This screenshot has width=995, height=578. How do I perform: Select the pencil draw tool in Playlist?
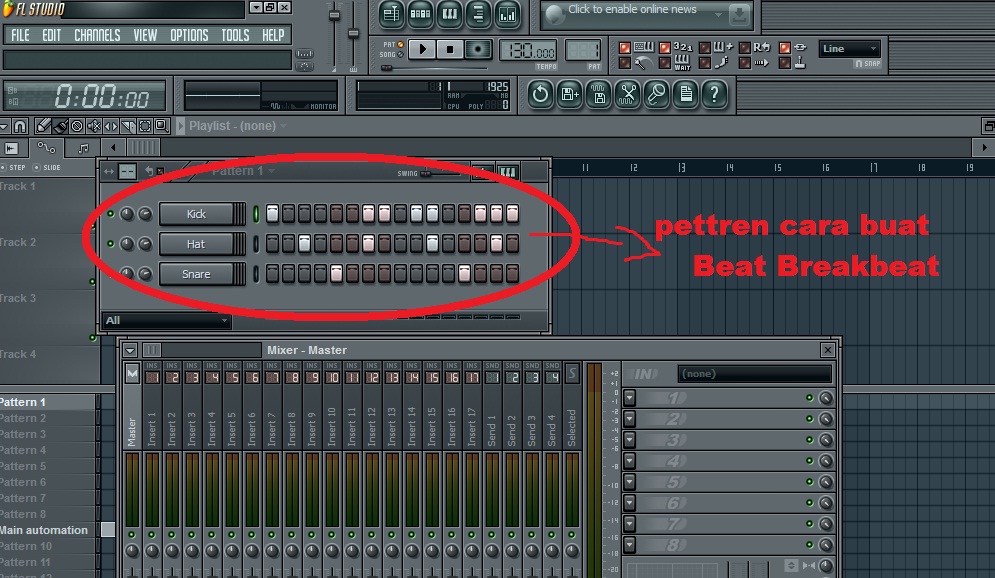tap(43, 126)
